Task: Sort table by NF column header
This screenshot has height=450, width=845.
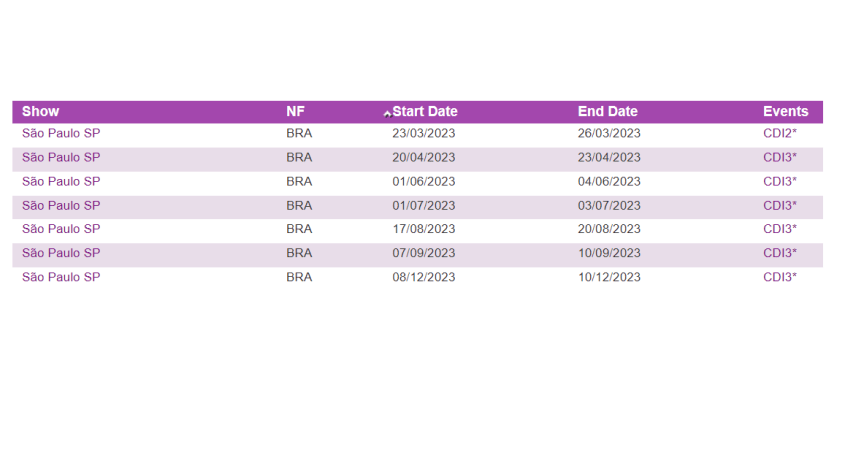Action: [x=295, y=112]
